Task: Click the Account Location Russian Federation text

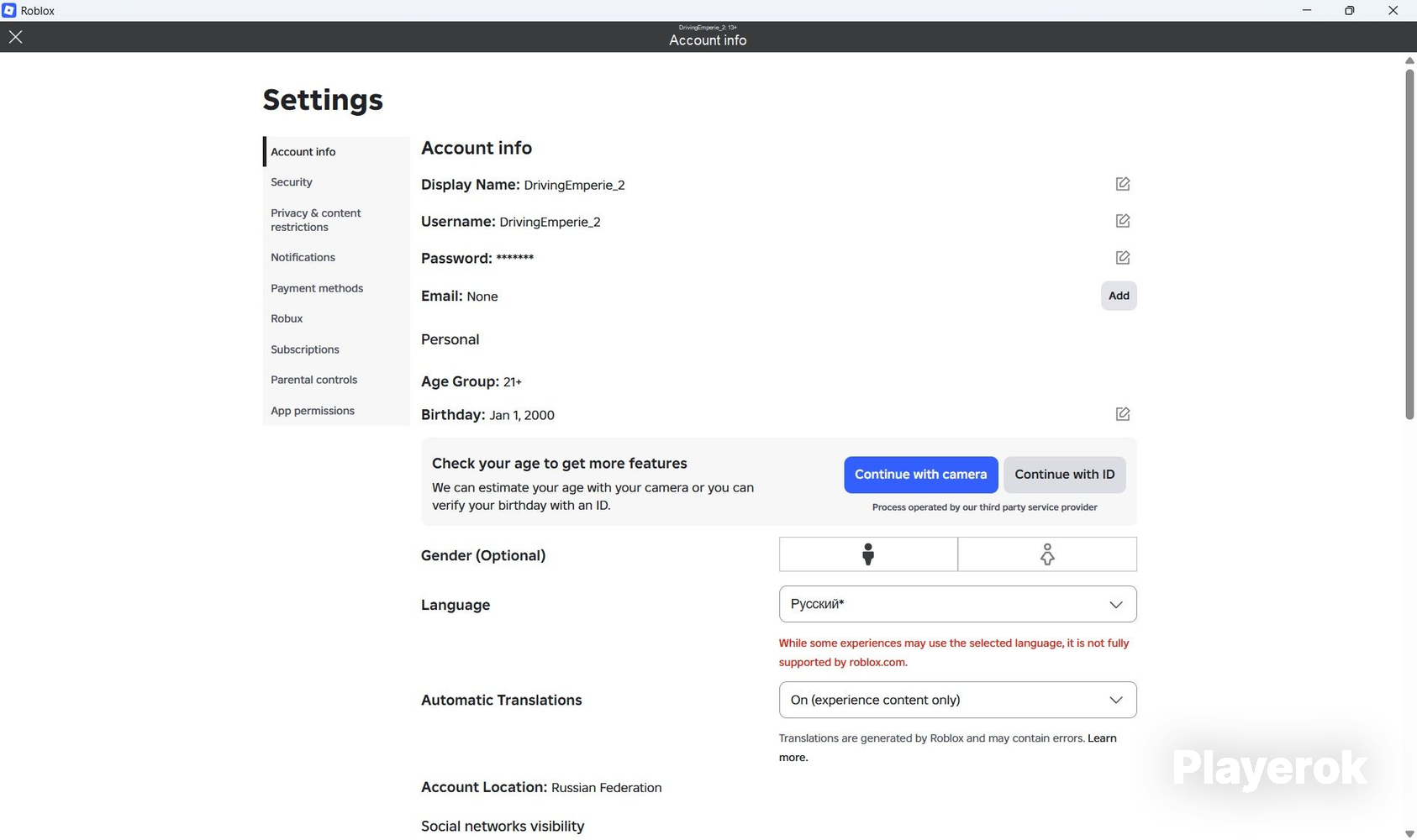Action: pyautogui.click(x=541, y=787)
